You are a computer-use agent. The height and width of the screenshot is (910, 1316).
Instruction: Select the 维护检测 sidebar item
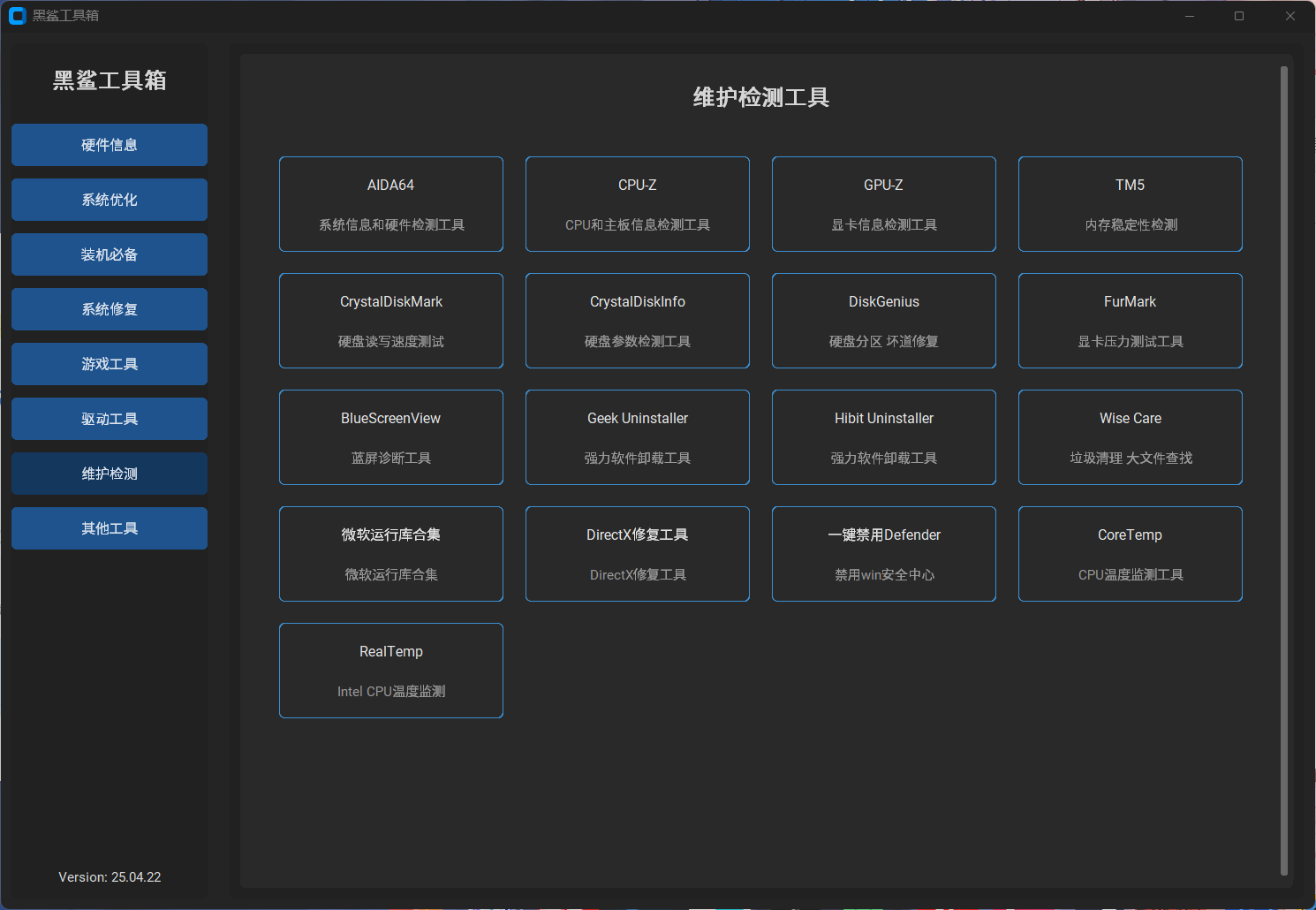tap(110, 474)
